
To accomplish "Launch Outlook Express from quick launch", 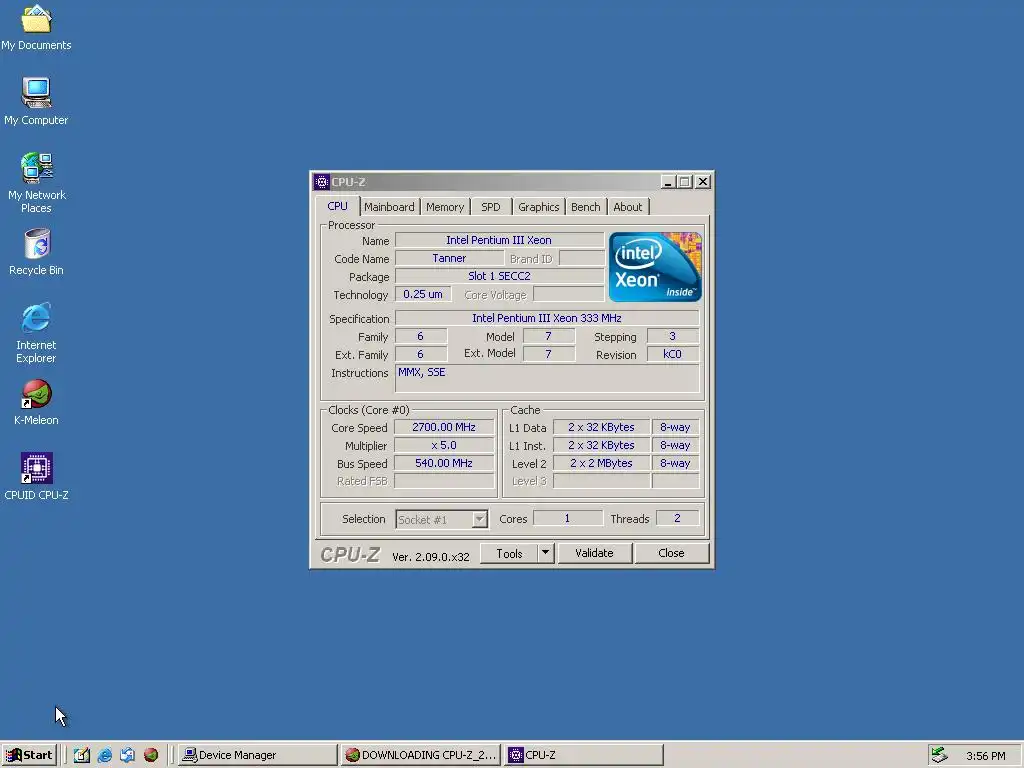I will 127,755.
